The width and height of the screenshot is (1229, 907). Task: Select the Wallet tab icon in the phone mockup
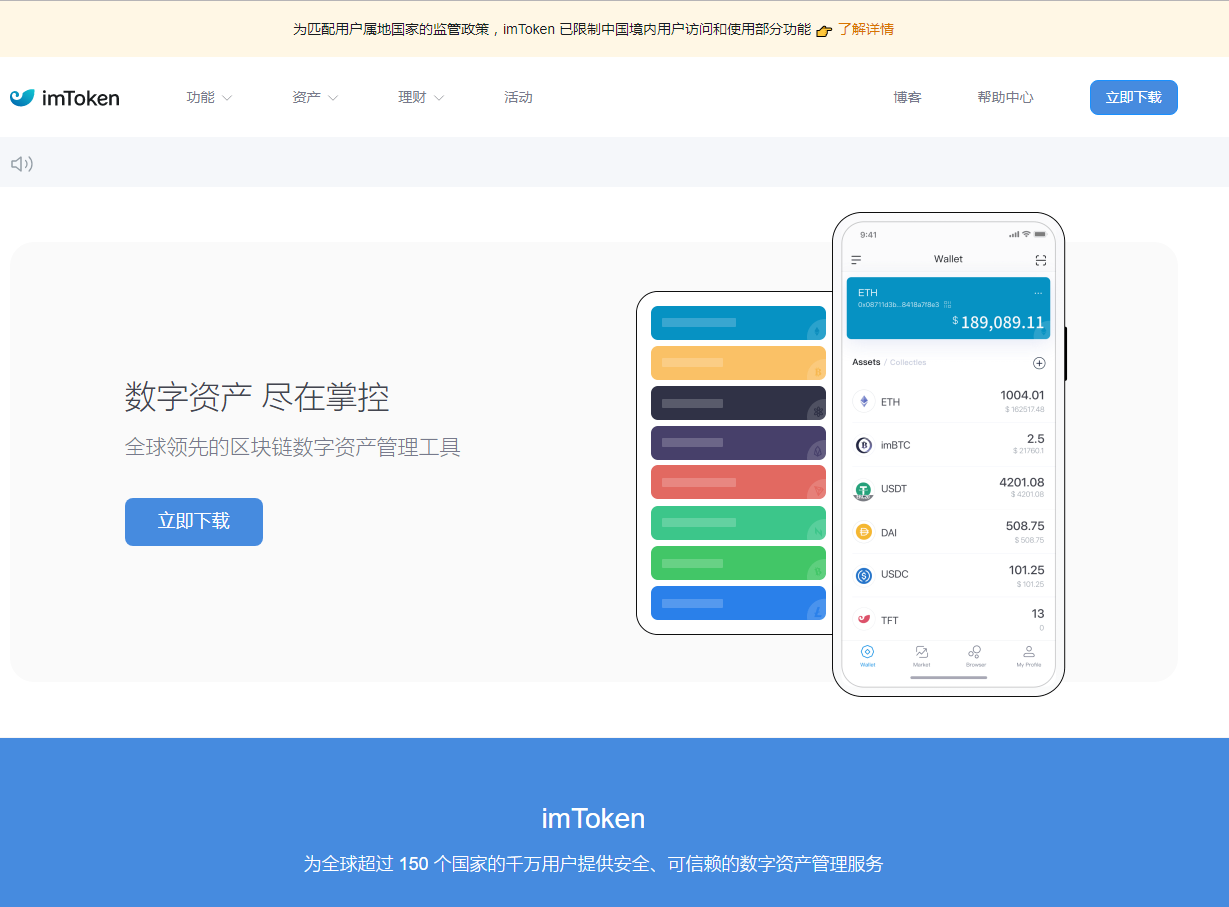pos(867,655)
